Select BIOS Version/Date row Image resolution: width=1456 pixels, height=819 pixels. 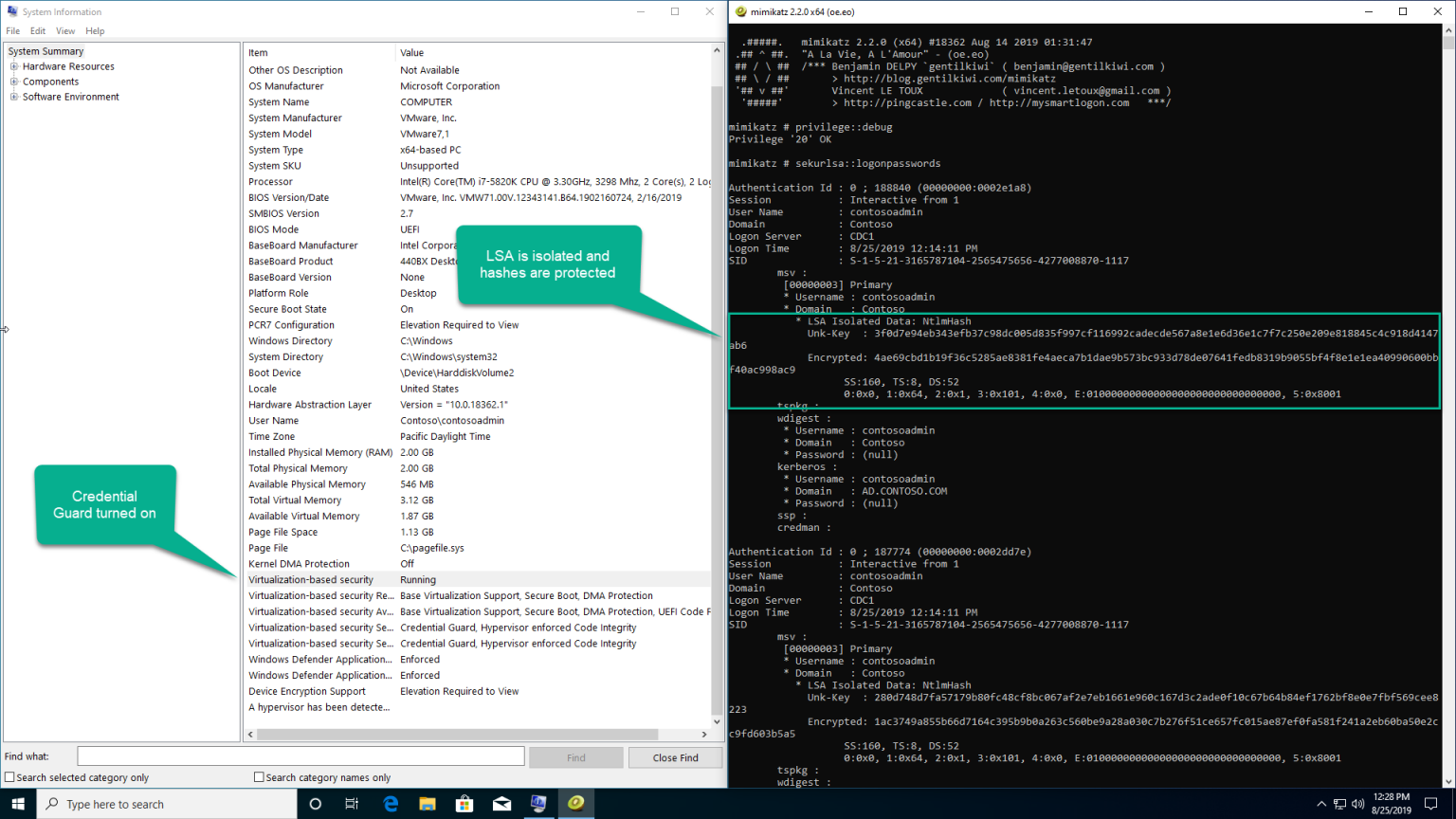478,198
